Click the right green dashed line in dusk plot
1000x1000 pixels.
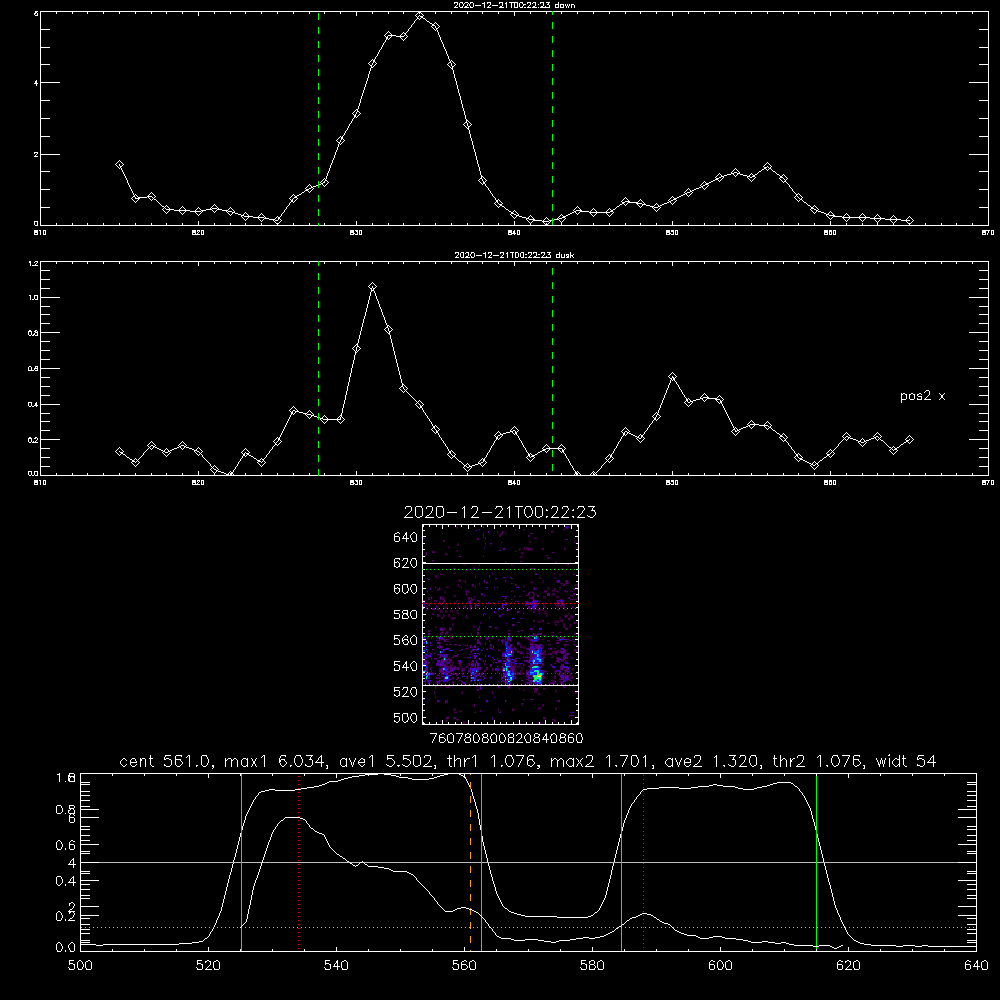coord(552,369)
